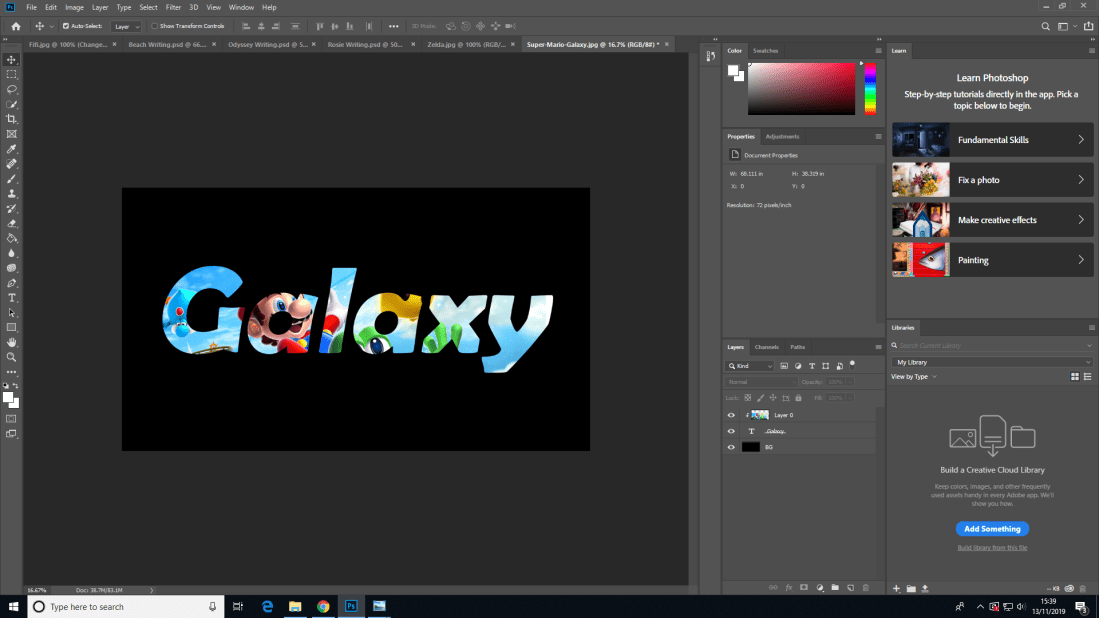Select the Lasso tool
Screen dimensions: 1099x618
click(12, 89)
